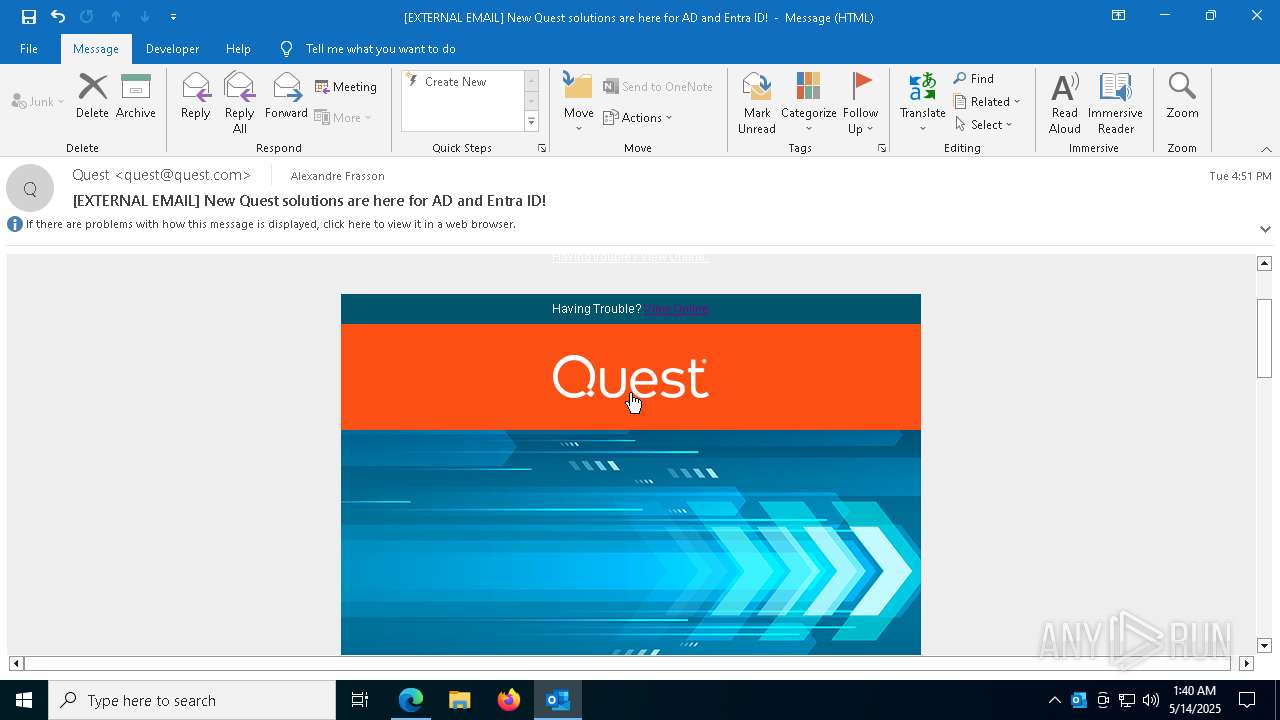Click Find in Editing group

coord(974,79)
